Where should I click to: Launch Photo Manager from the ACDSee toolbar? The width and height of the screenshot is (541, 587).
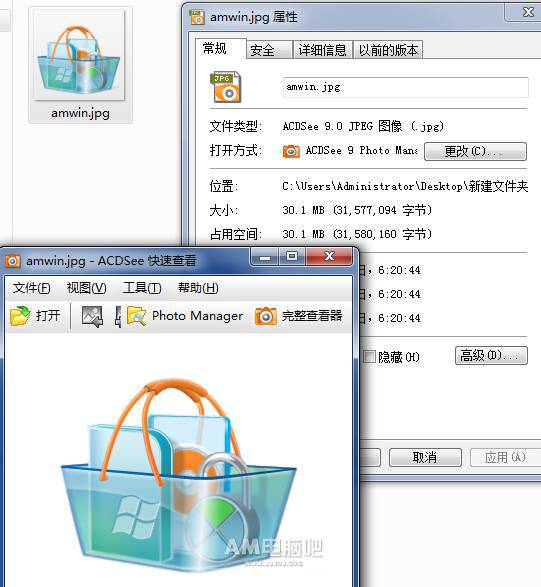click(x=185, y=316)
